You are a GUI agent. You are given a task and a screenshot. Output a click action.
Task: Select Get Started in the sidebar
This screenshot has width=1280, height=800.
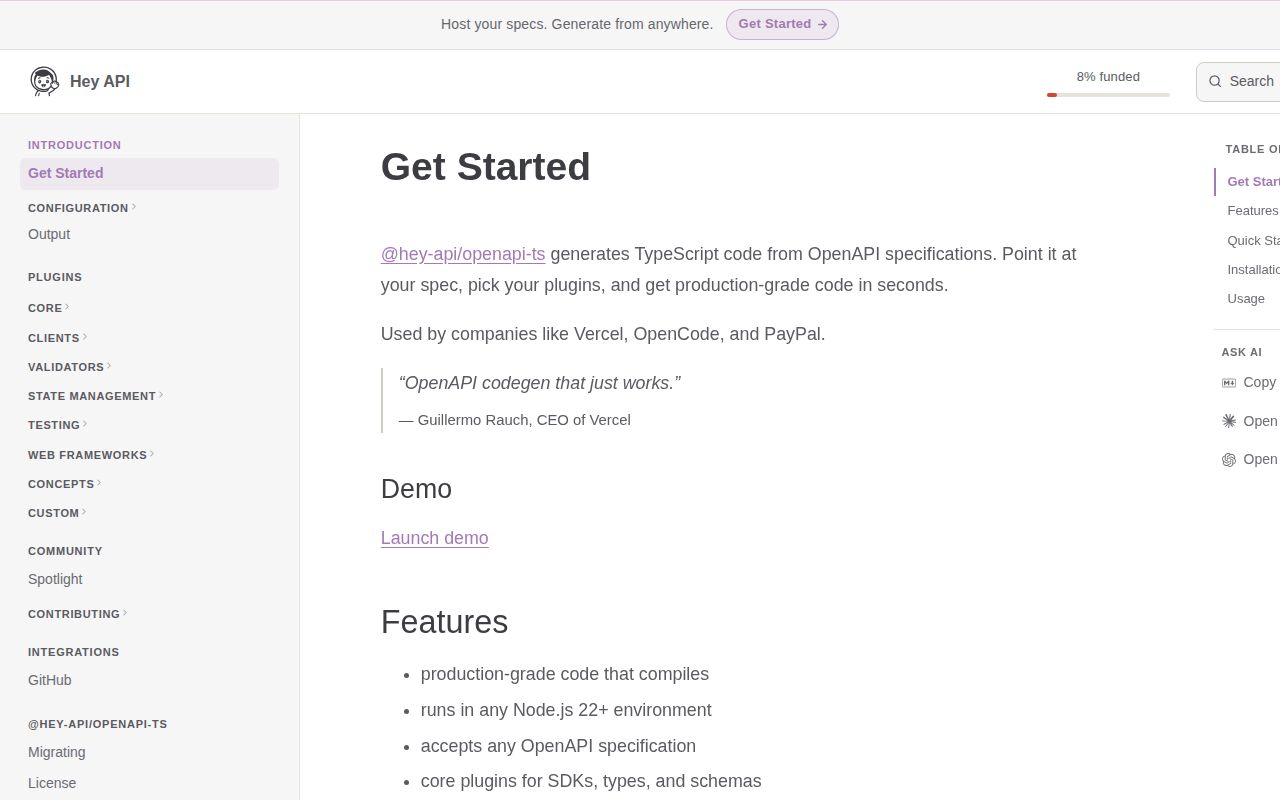[149, 173]
